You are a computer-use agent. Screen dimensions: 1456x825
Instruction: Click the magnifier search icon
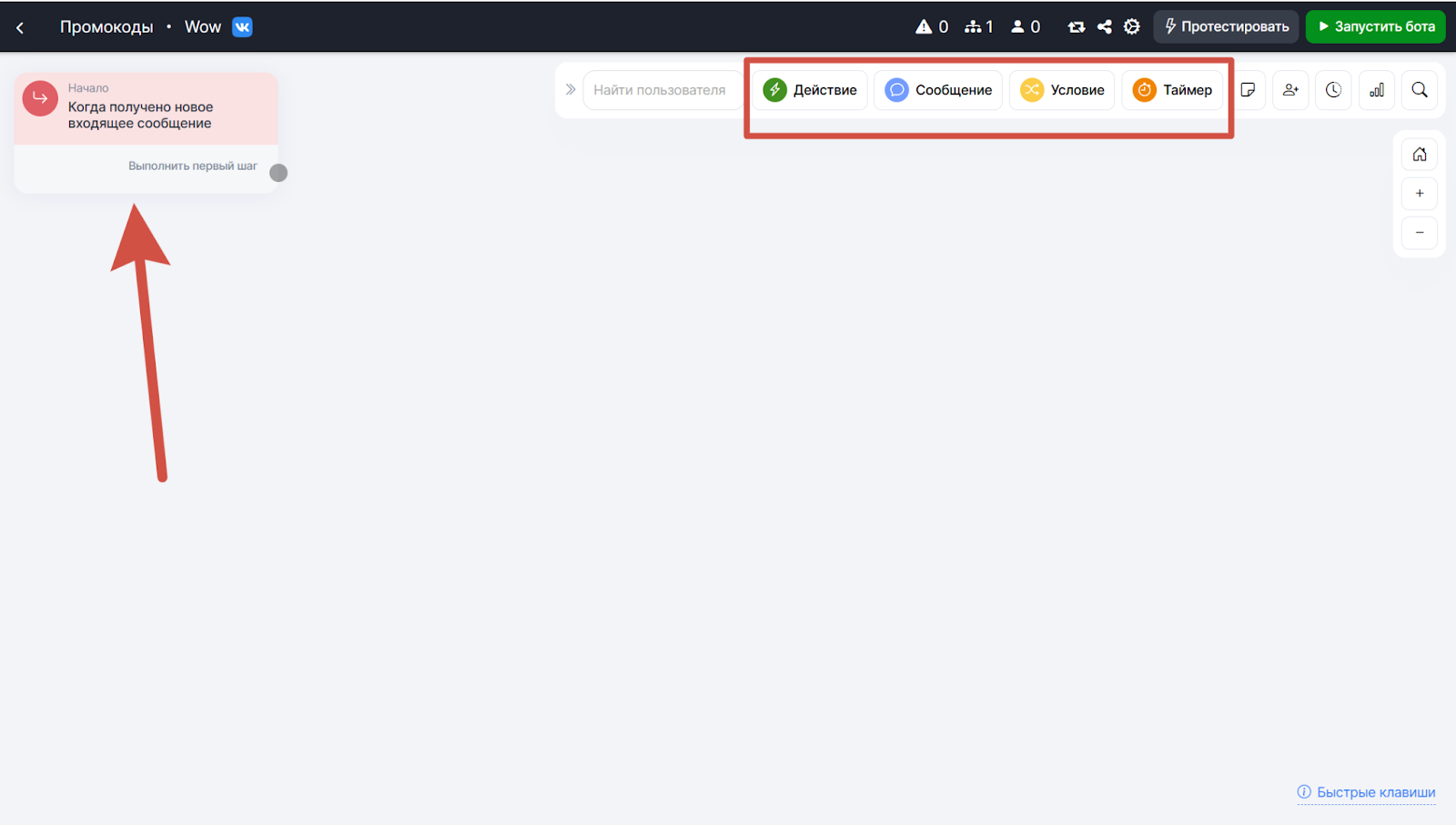tap(1420, 90)
